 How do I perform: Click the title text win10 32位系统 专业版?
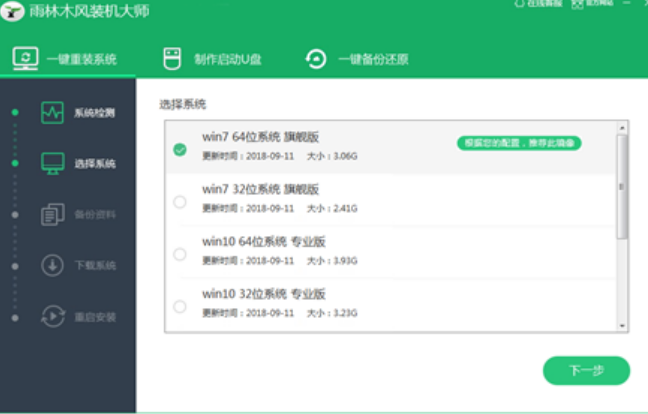[264, 294]
